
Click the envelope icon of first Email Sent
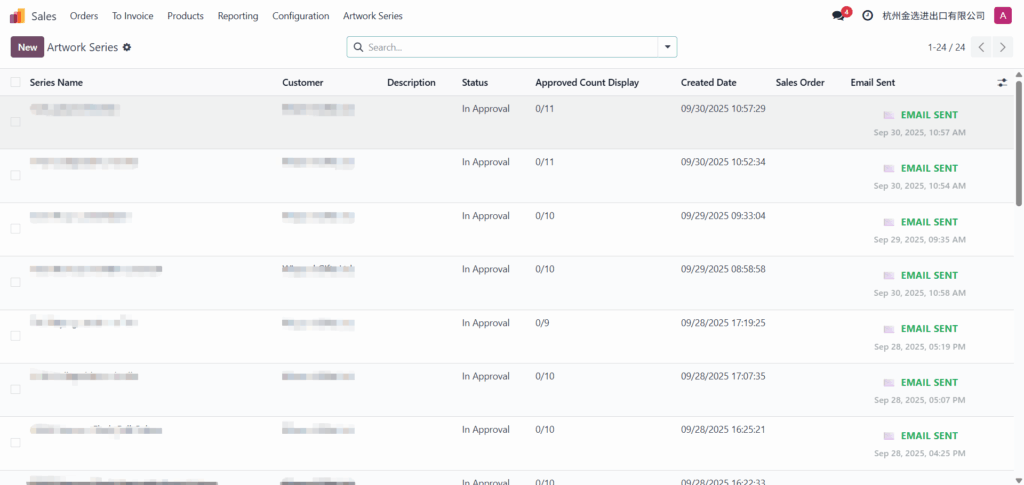coord(888,115)
